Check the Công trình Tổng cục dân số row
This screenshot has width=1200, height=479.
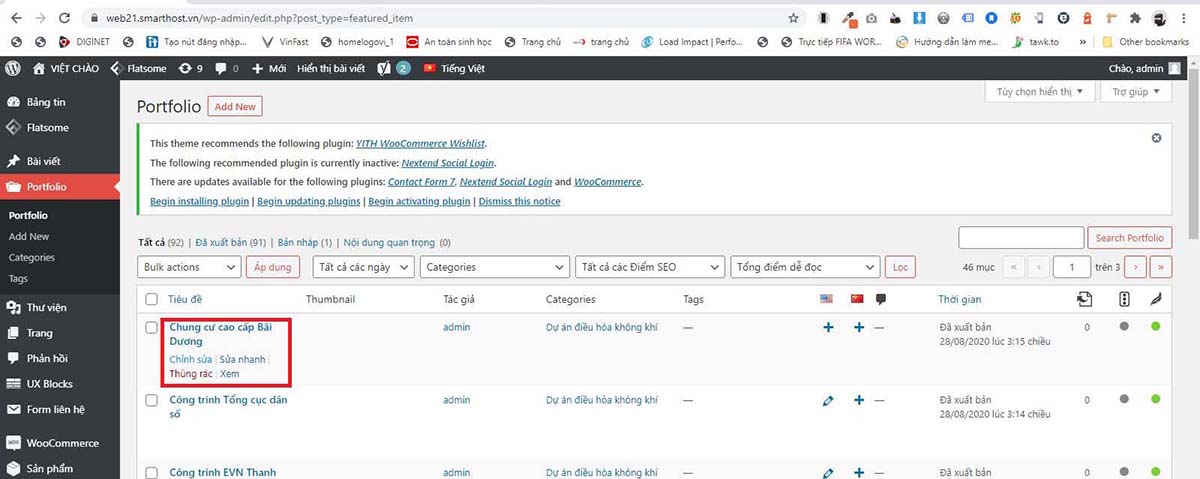coord(152,400)
